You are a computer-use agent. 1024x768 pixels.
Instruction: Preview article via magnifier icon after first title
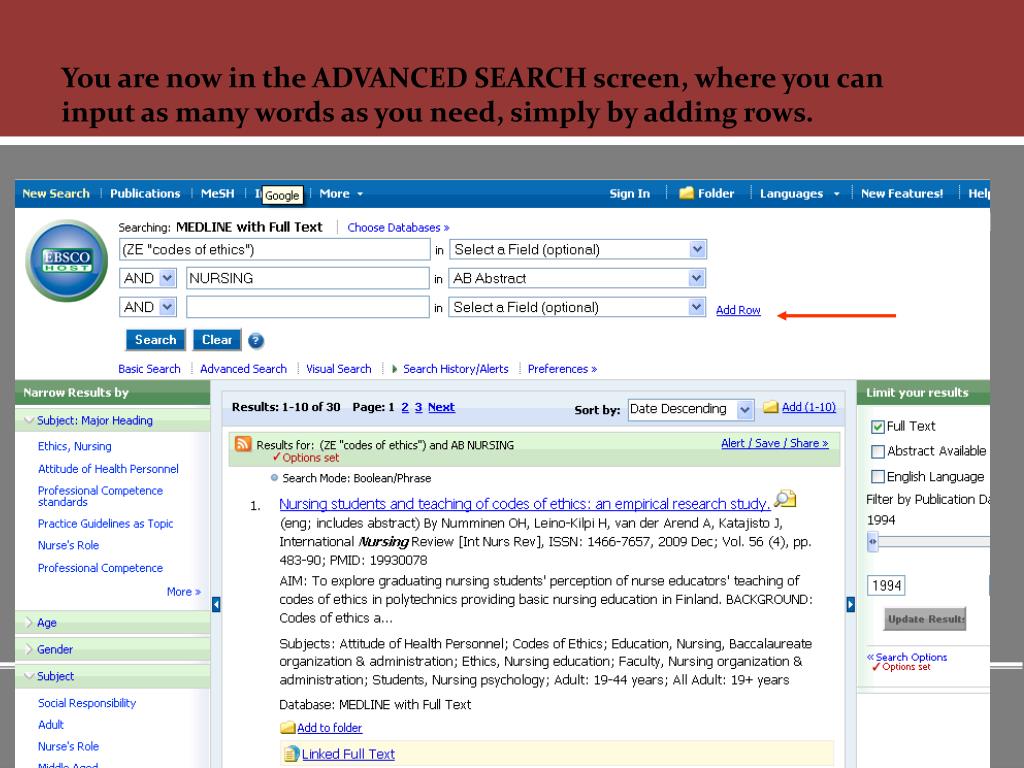(x=785, y=500)
